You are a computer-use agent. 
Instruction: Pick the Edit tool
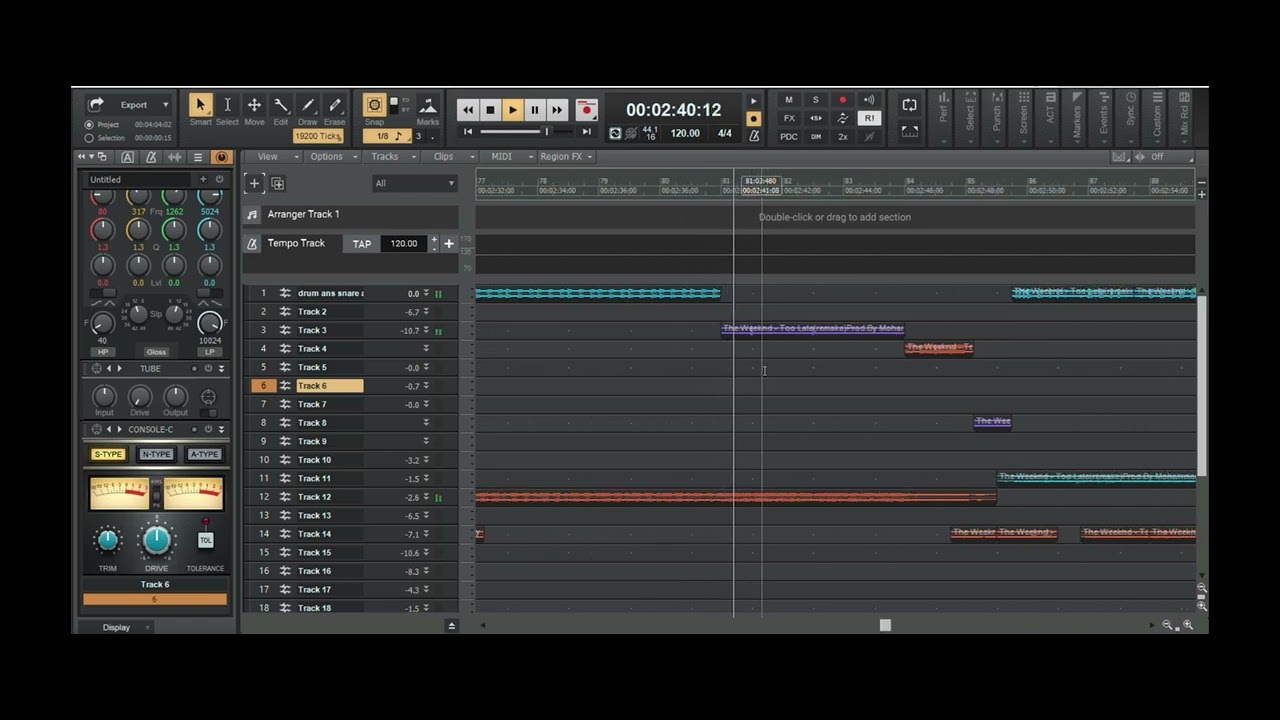pyautogui.click(x=281, y=105)
